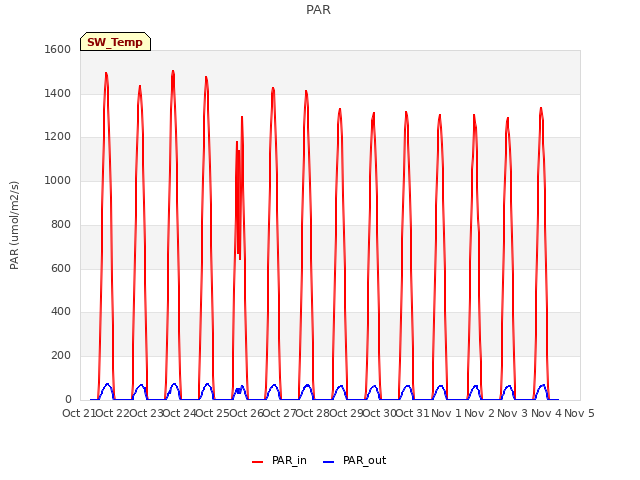Click the PAR chart title
The height and width of the screenshot is (480, 640).
(318, 10)
